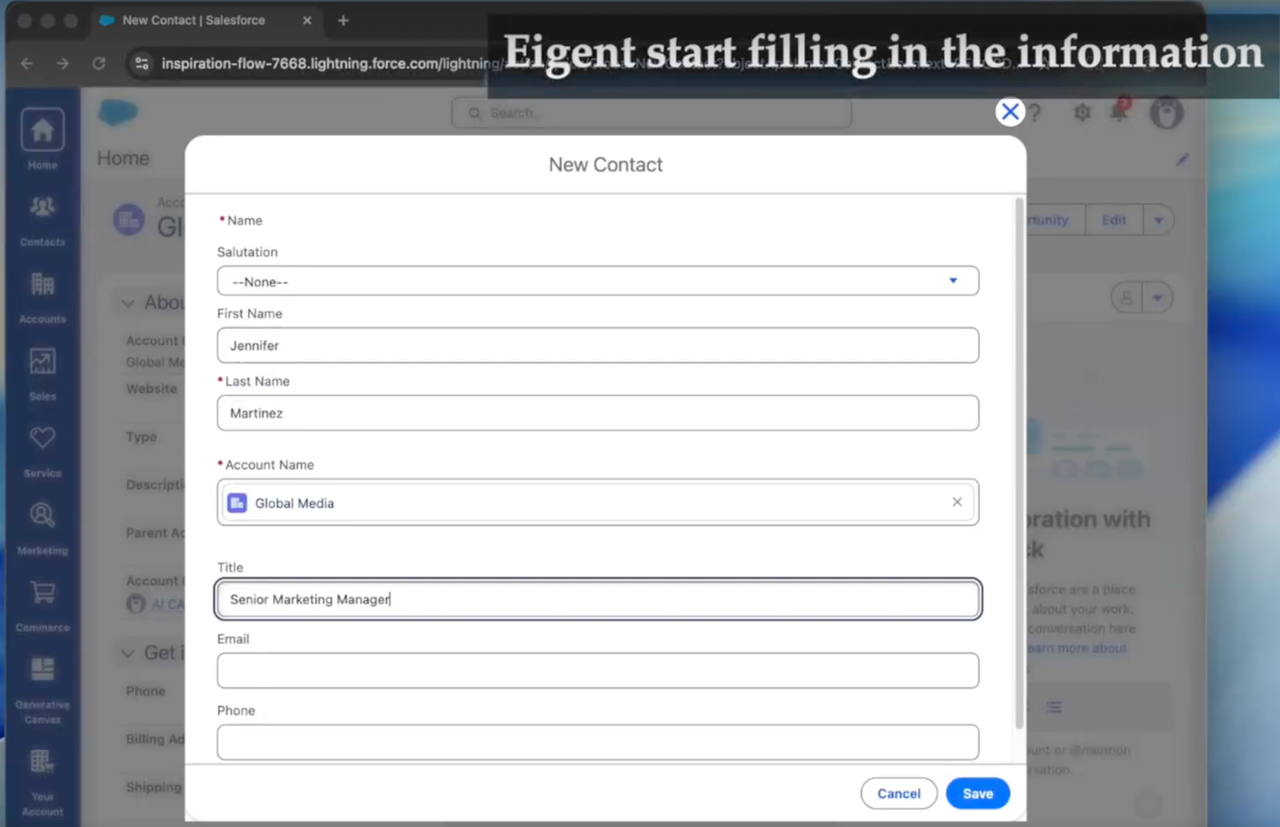The image size is (1280, 827).
Task: Click the Email input field
Action: (597, 670)
